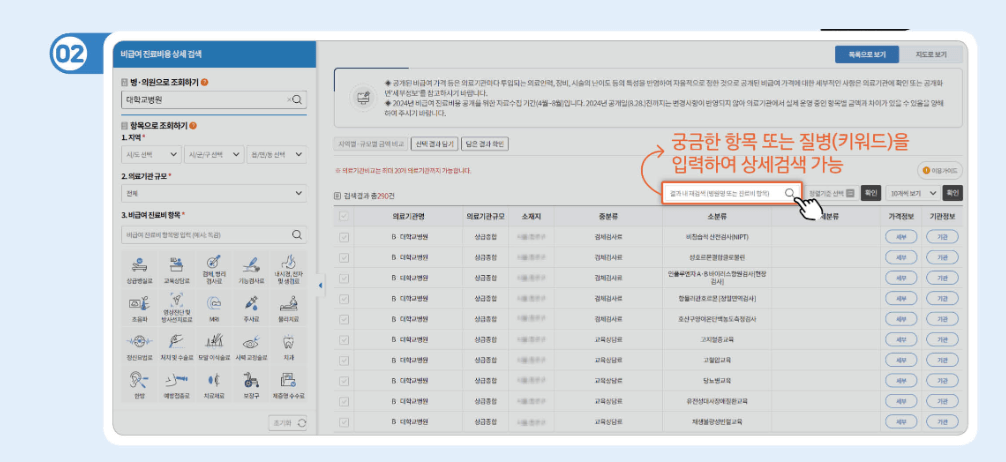Toggle checkbox for 고지혈증교육 row
The image size is (1006, 462).
coord(344,339)
